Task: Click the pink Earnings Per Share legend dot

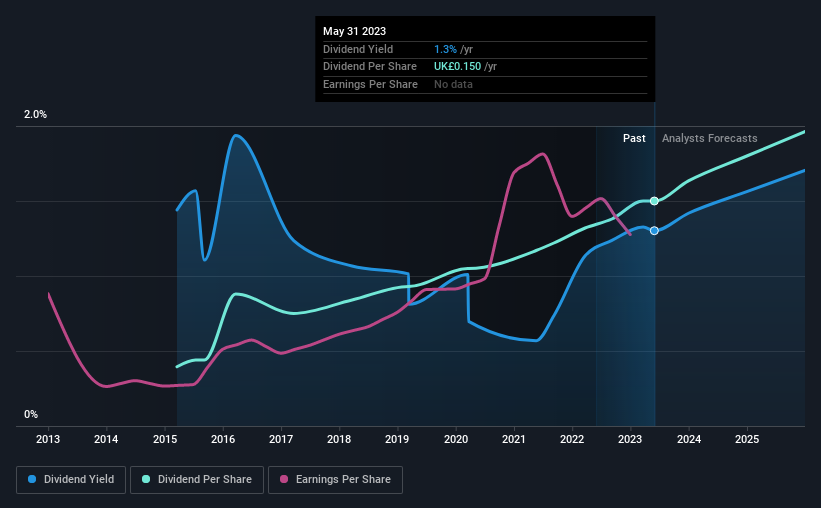Action: [x=284, y=479]
